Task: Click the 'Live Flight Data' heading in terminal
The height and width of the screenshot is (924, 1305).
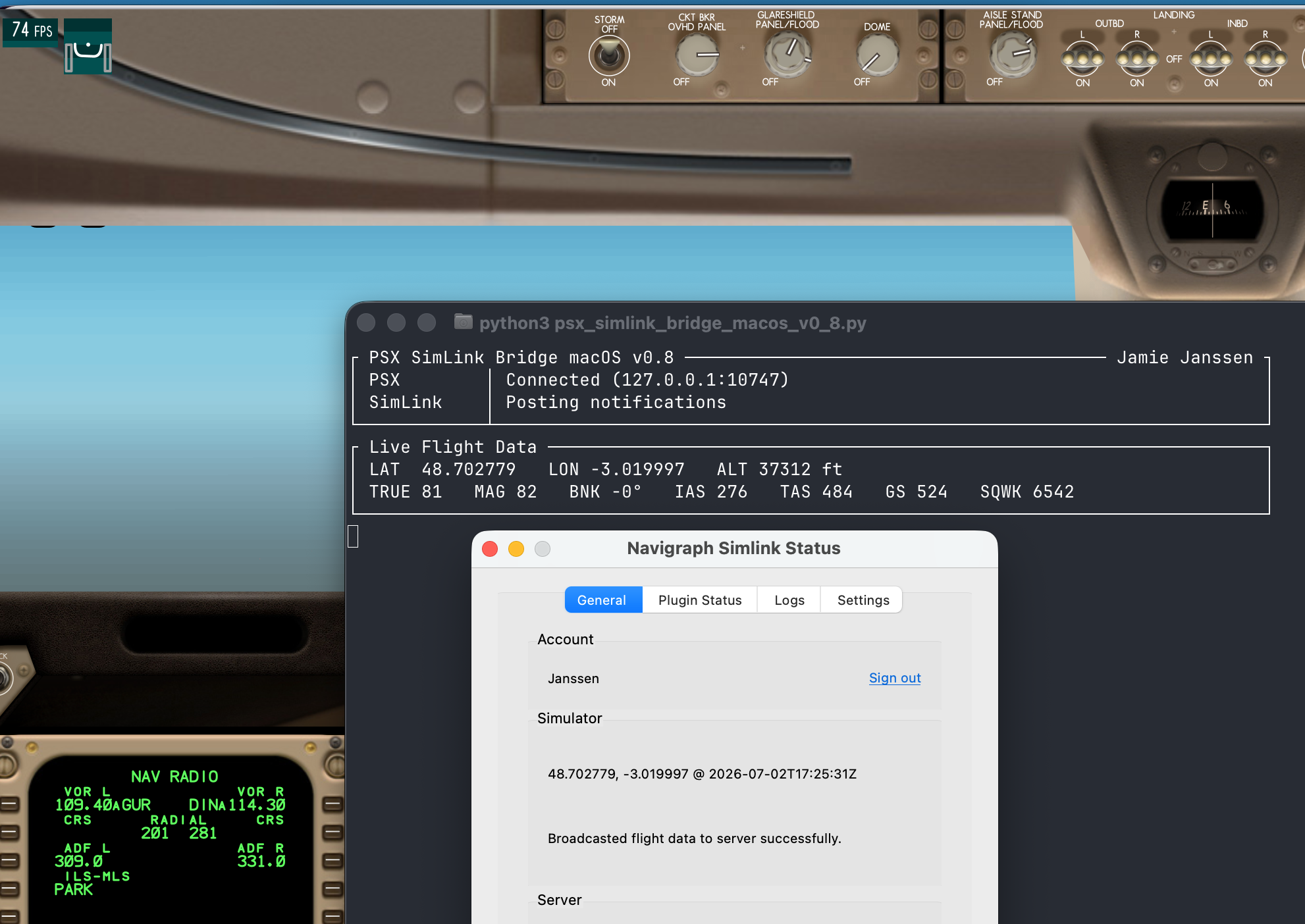Action: tap(453, 447)
